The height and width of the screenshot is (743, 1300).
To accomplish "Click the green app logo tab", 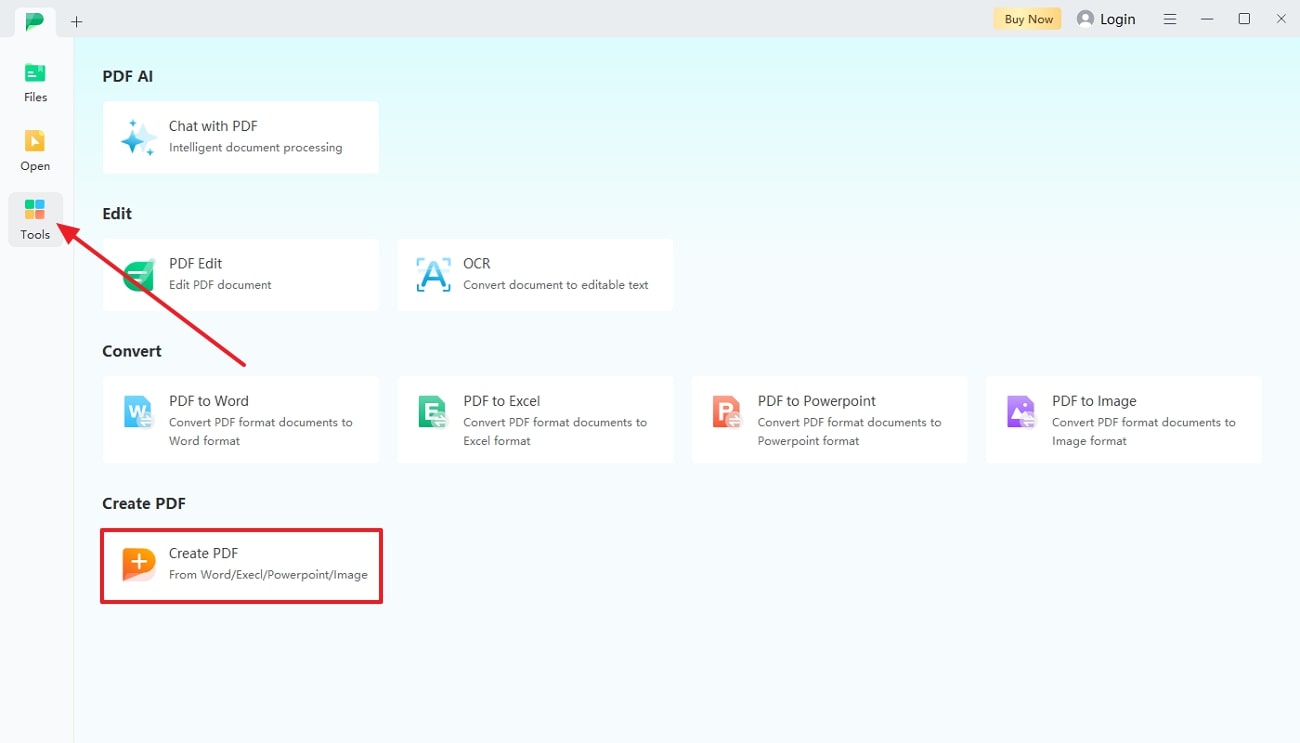I will tap(35, 20).
